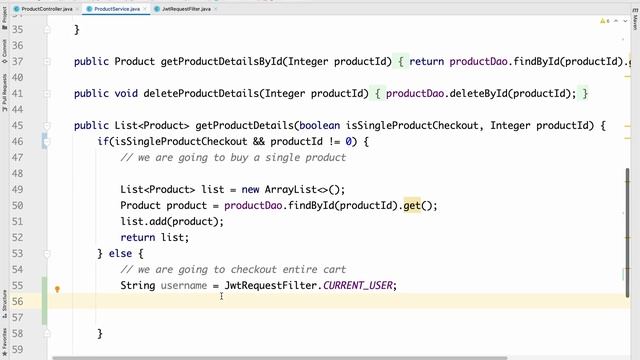This screenshot has height=360, width=640.
Task: Click the folded brace placeholder after deleteProductDetails signature
Action: click(x=378, y=93)
